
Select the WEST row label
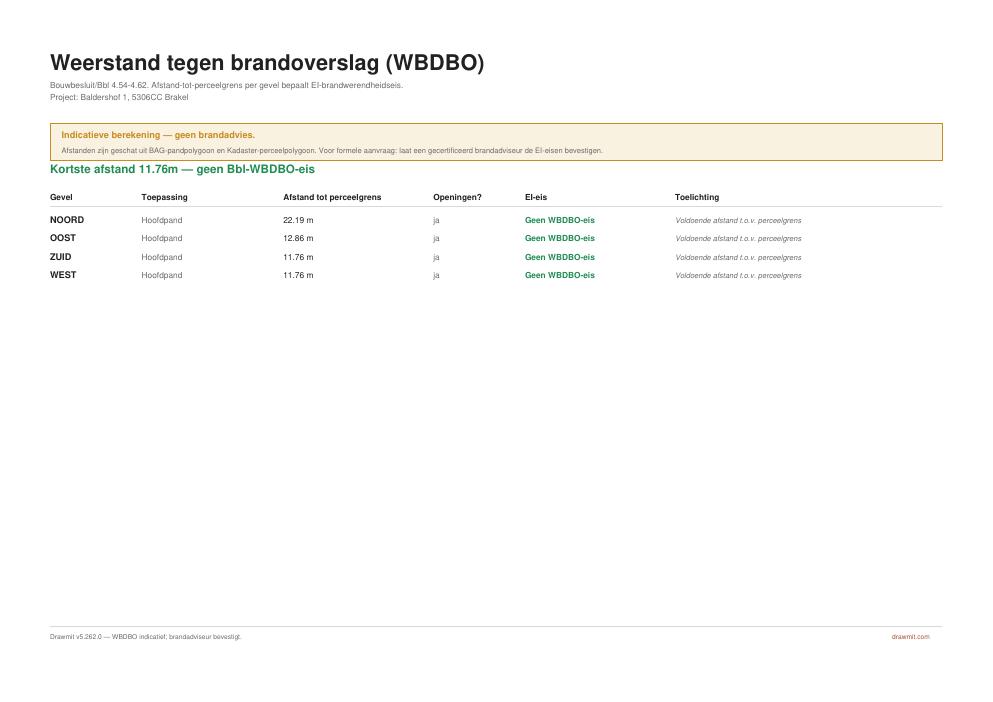[63, 274]
